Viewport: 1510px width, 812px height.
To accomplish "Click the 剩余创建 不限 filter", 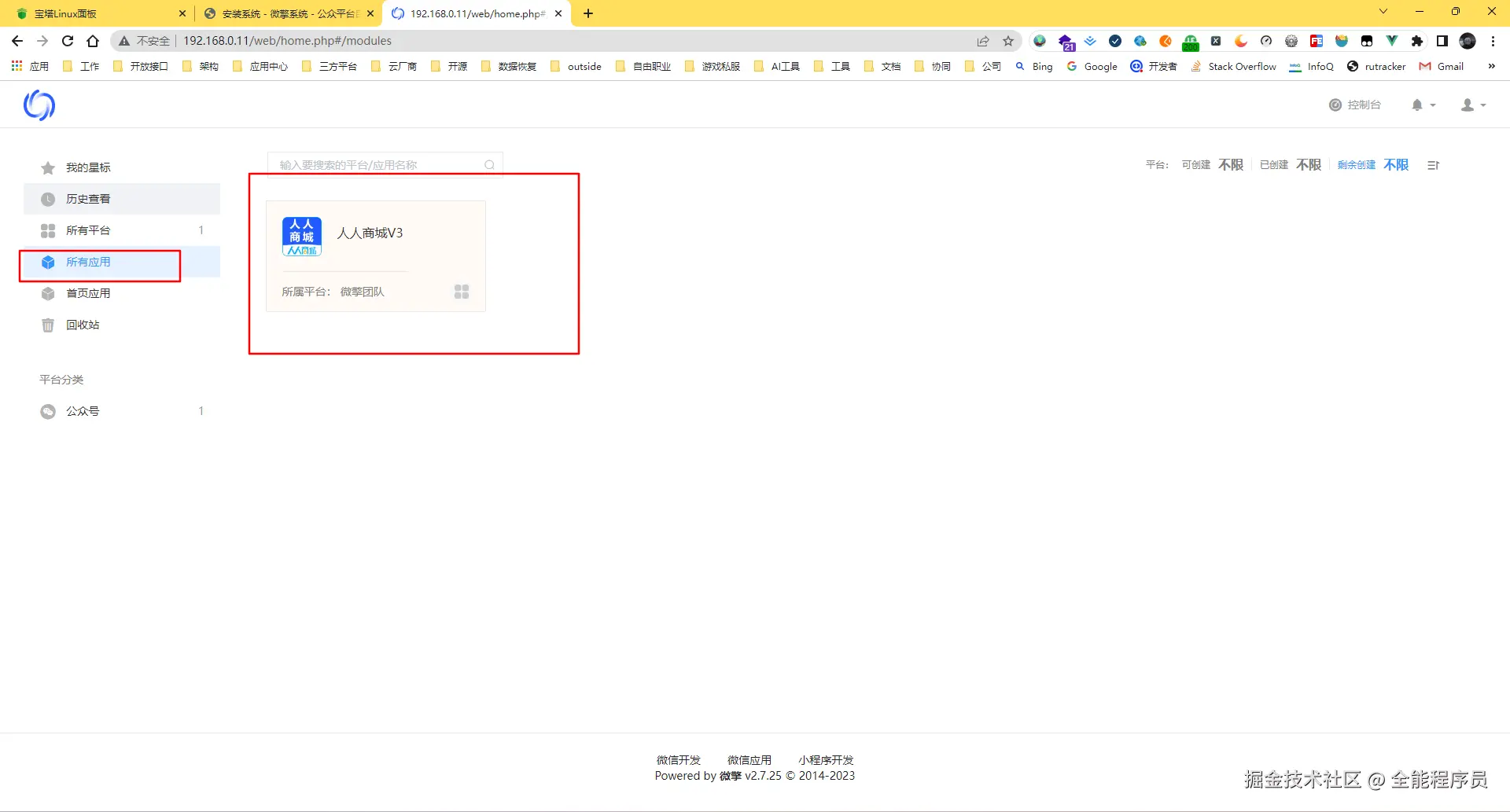I will click(1372, 165).
